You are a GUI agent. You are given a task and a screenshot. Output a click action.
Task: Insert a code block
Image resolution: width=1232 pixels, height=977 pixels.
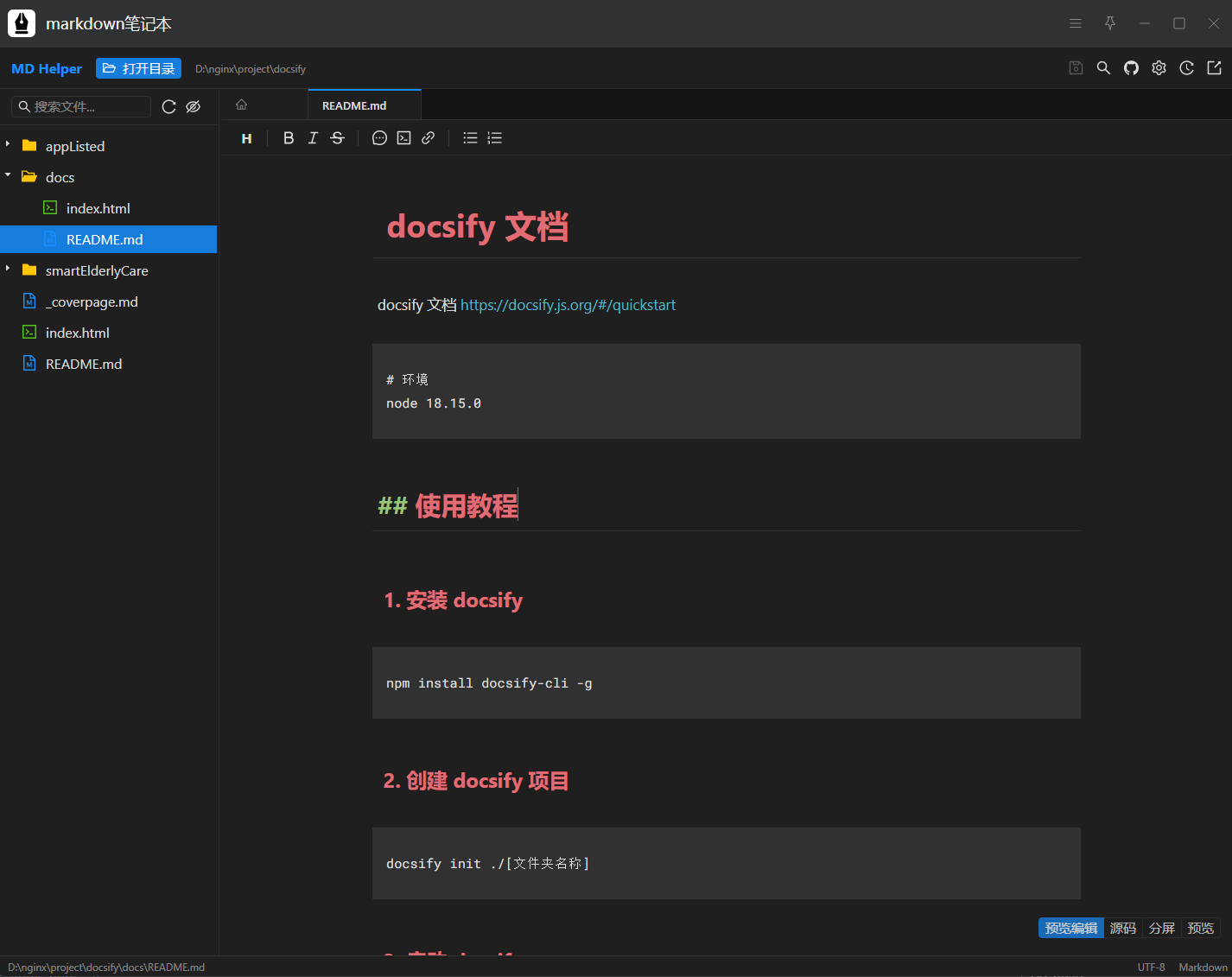pyautogui.click(x=403, y=138)
